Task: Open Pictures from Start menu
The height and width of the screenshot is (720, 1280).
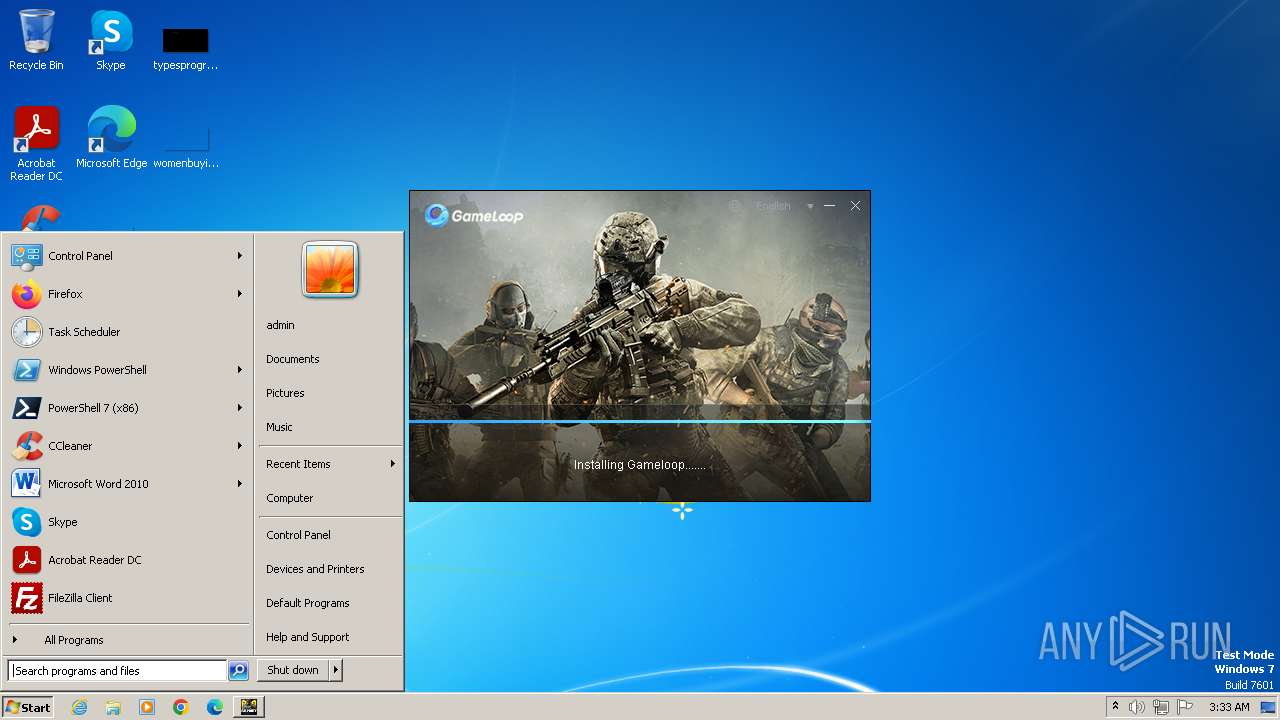Action: (330, 393)
